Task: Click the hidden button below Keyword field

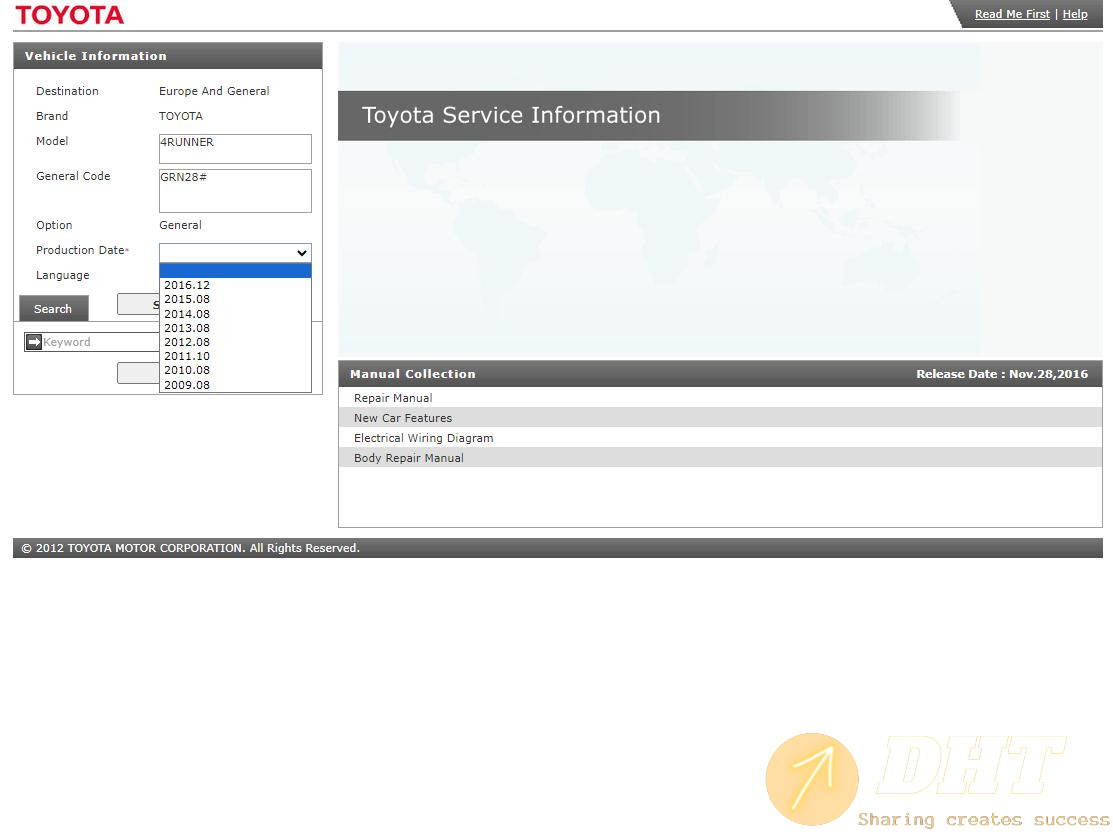Action: [138, 373]
